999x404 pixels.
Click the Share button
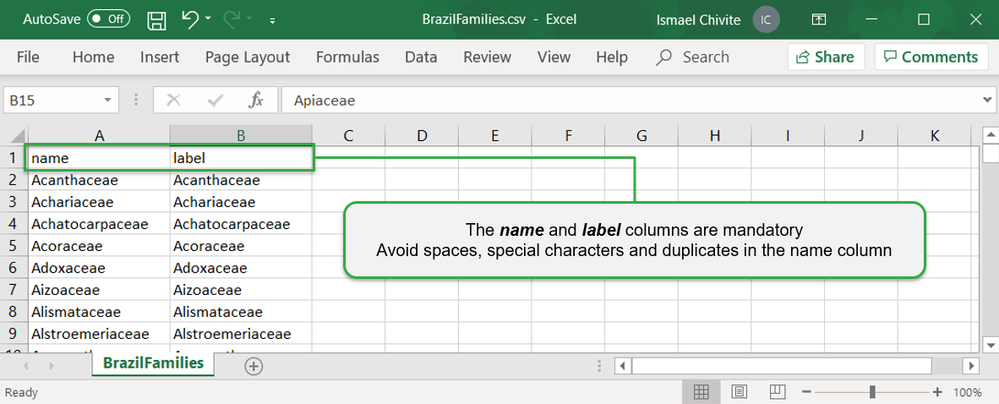pyautogui.click(x=825, y=57)
